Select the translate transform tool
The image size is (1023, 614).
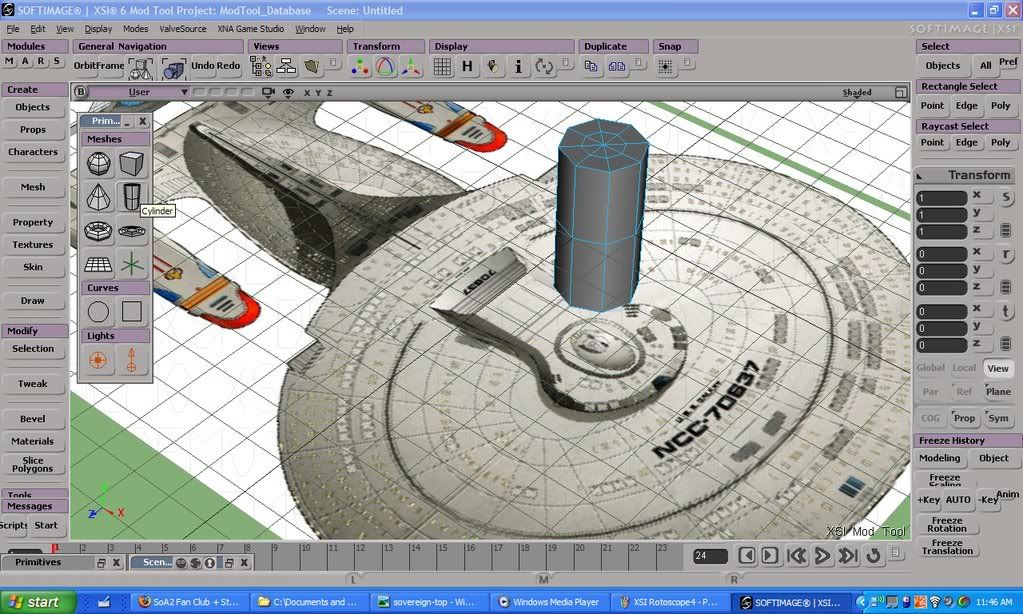360,67
